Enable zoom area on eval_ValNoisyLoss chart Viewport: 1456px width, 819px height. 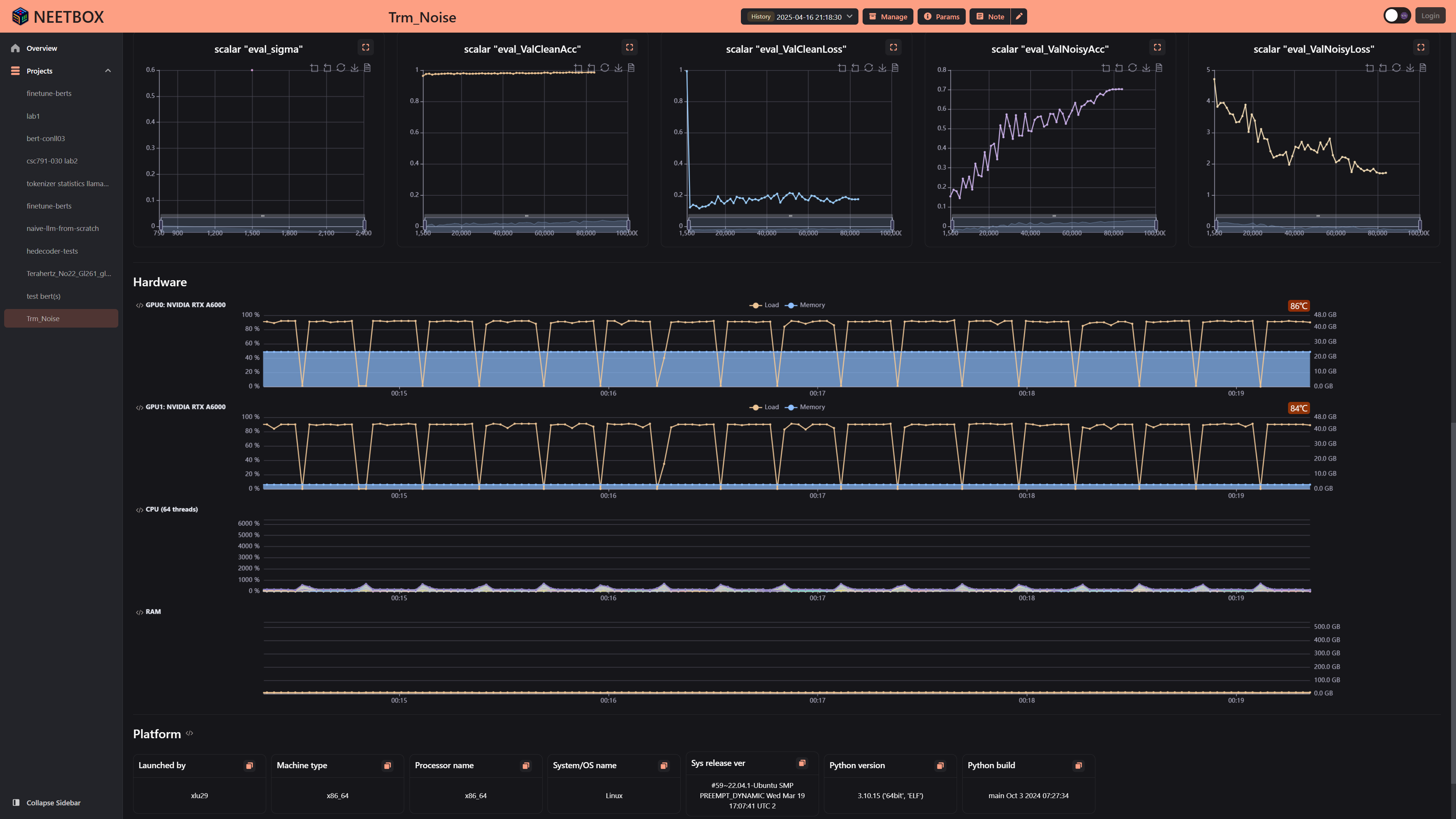[x=1370, y=68]
